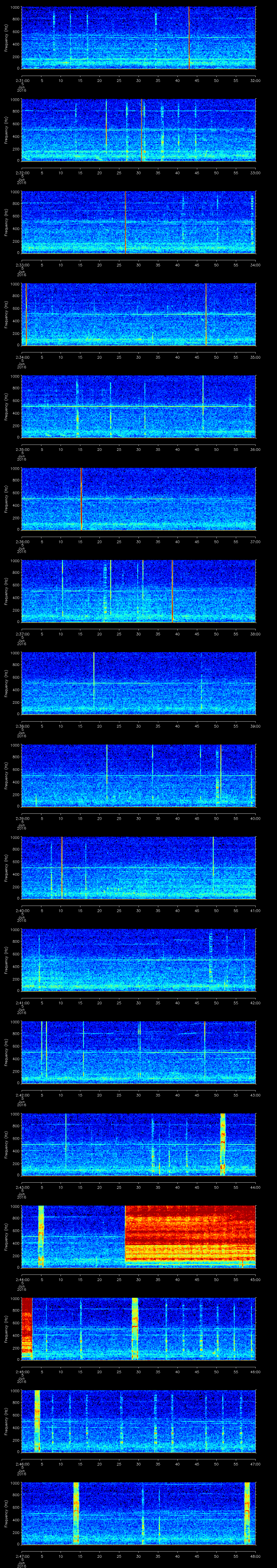This screenshot has height=1568, width=277.
Task: Select the spectrogram panel starting at 2:31:00
Action: coord(138,38)
